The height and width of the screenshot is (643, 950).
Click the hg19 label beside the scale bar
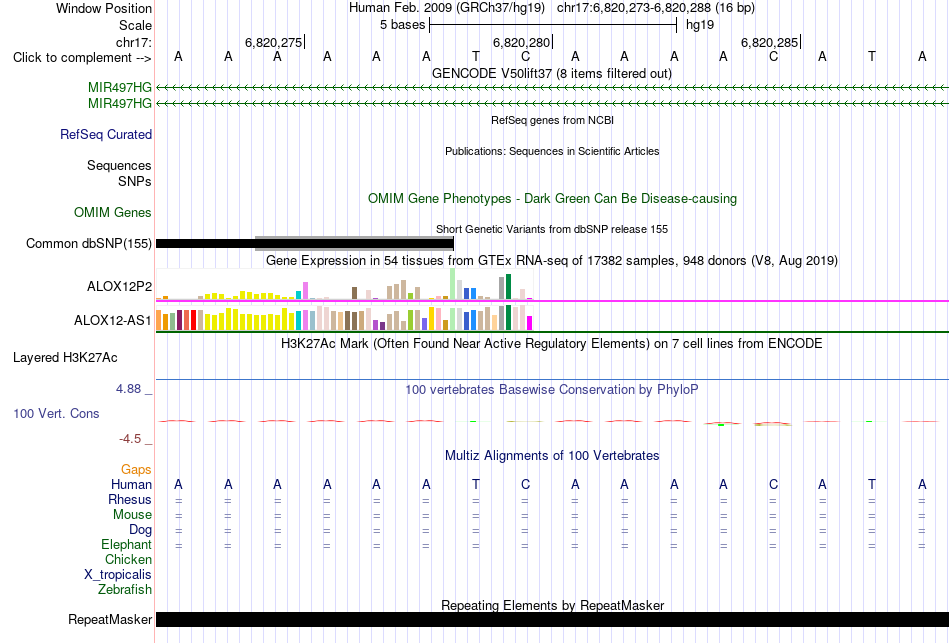(x=700, y=25)
